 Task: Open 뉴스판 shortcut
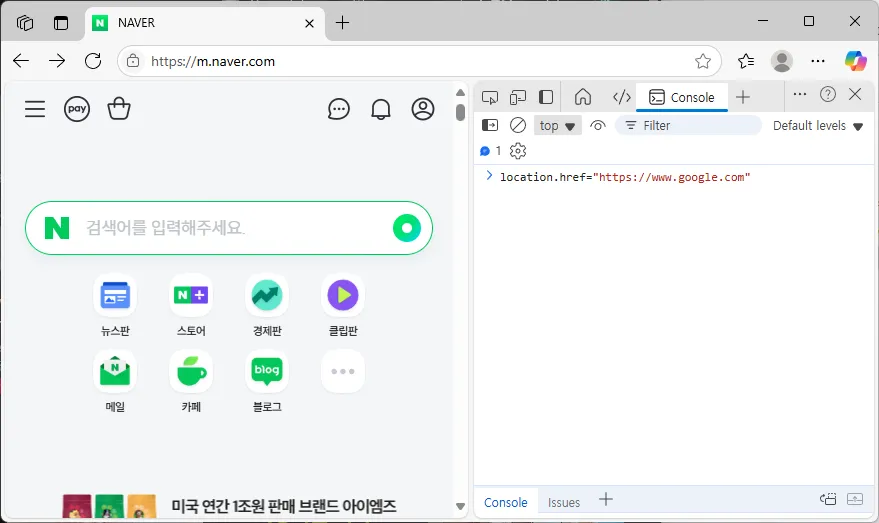(115, 306)
